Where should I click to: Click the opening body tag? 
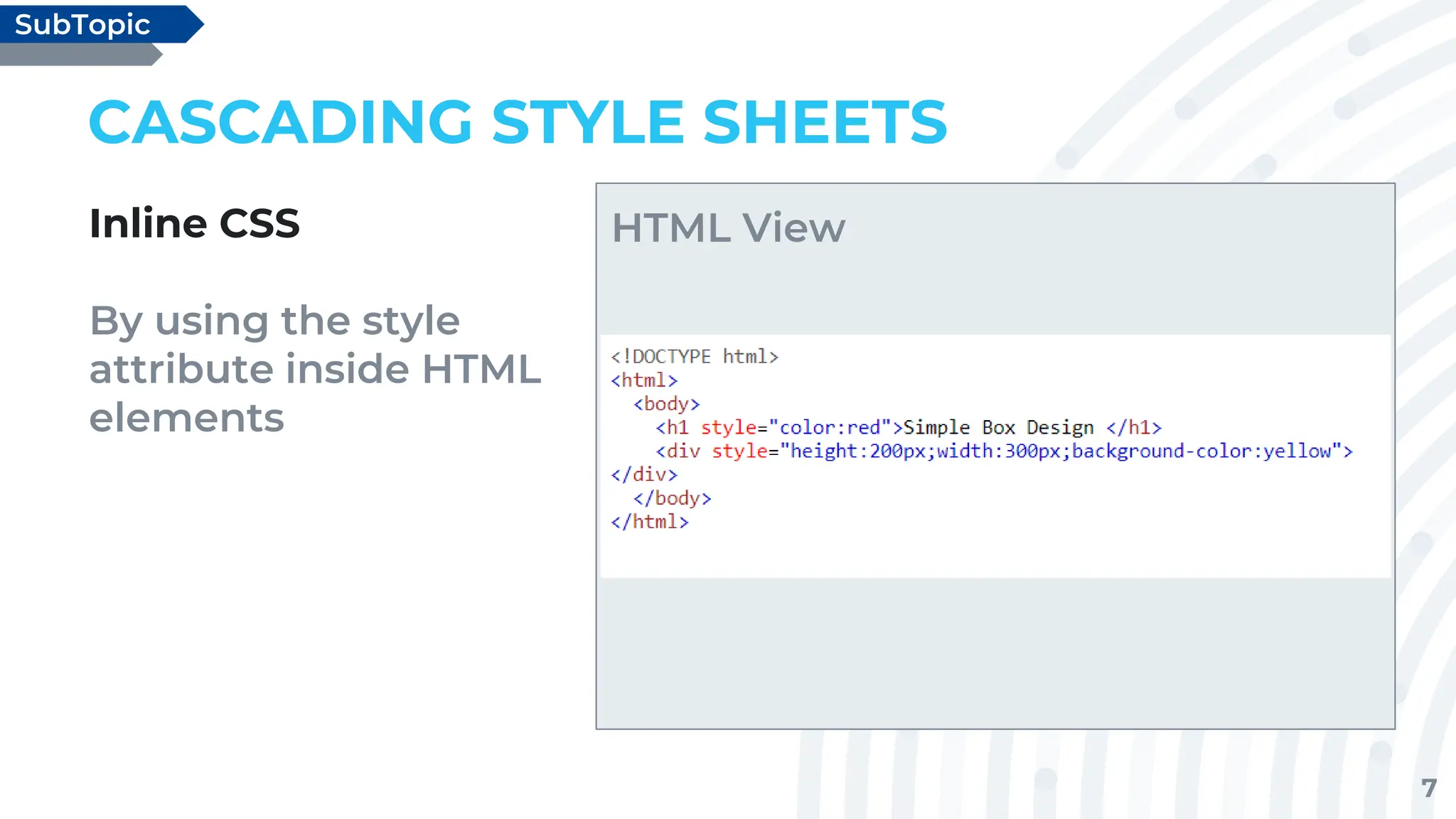(666, 404)
